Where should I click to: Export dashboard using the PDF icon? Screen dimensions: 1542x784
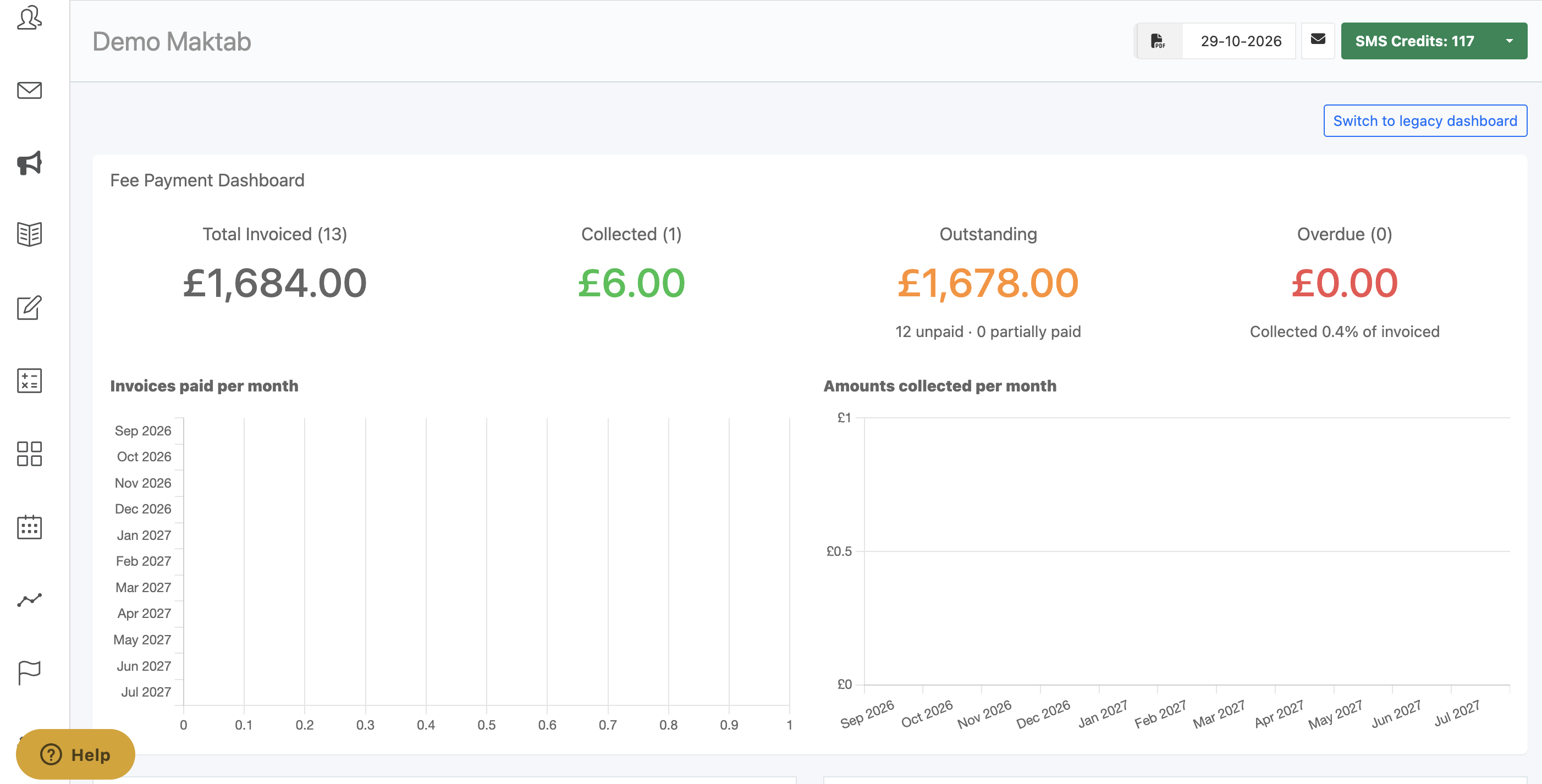(1158, 41)
